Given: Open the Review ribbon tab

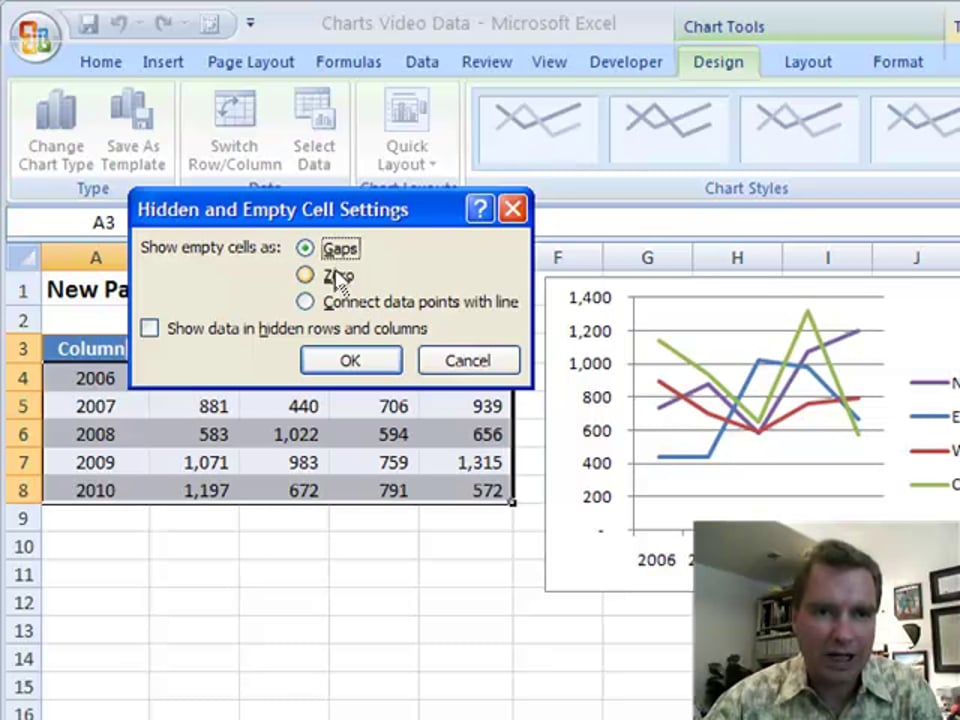Looking at the screenshot, I should coord(487,62).
